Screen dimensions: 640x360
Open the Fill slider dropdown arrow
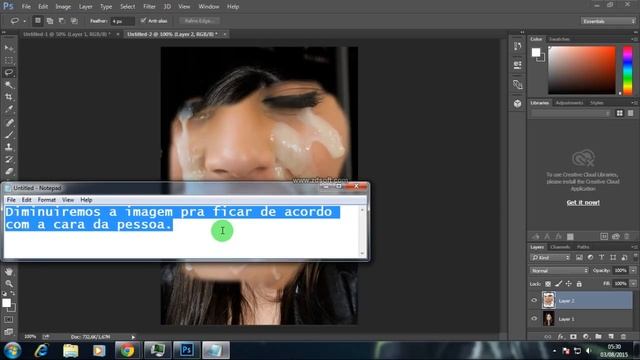(633, 283)
